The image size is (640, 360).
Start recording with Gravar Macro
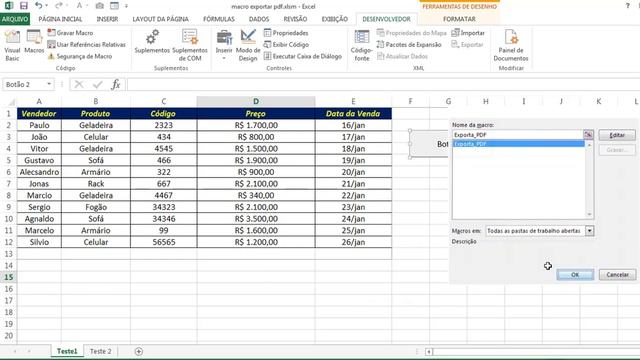point(70,33)
